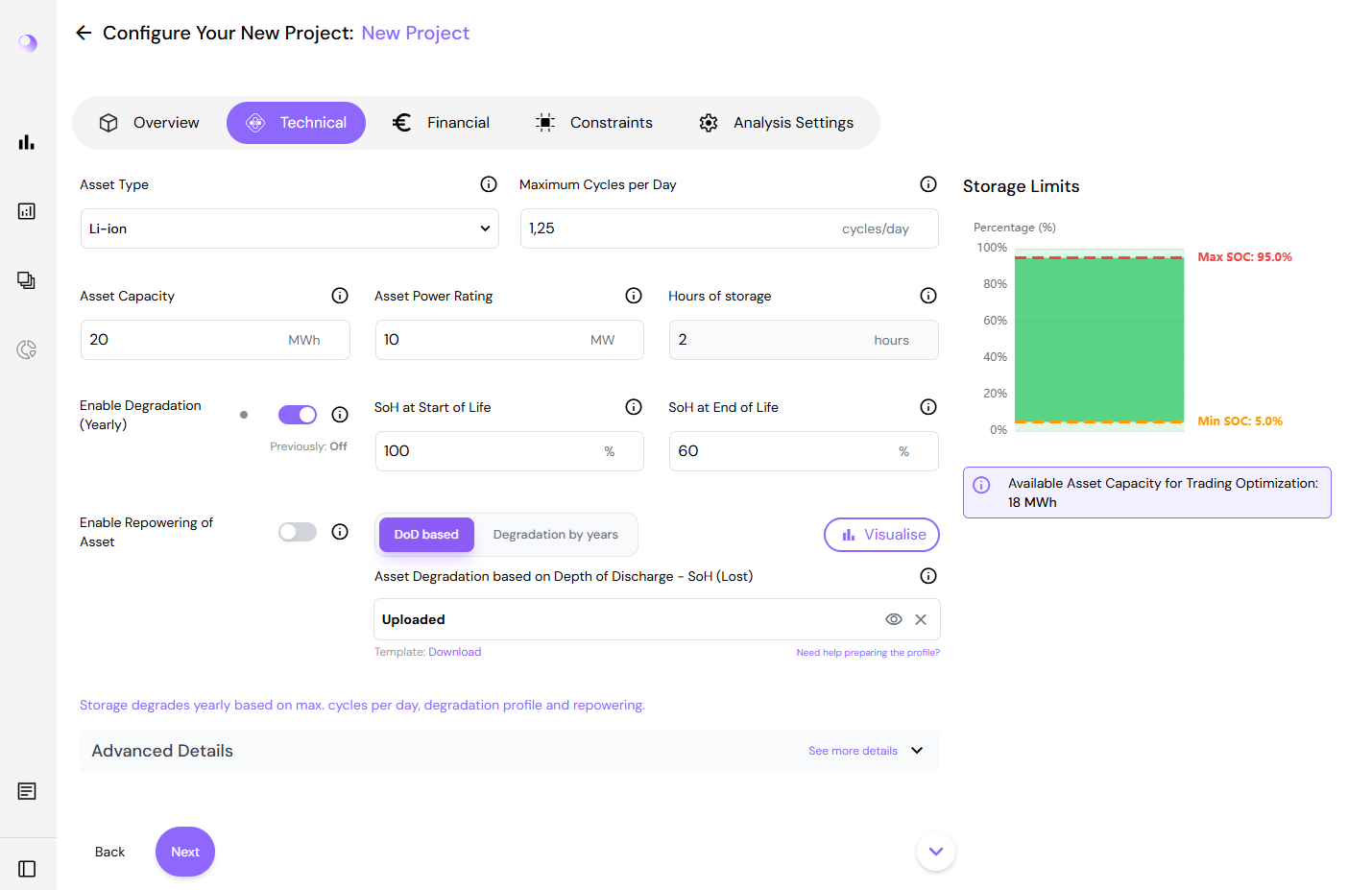Viewport: 1372px width, 890px height.
Task: Remove uploaded degradation profile with X icon
Action: [921, 619]
